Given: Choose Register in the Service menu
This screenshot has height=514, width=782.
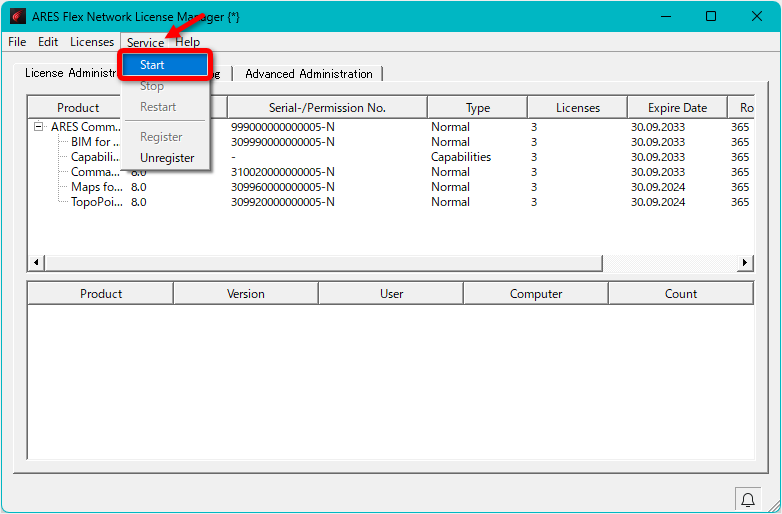Looking at the screenshot, I should [165, 137].
